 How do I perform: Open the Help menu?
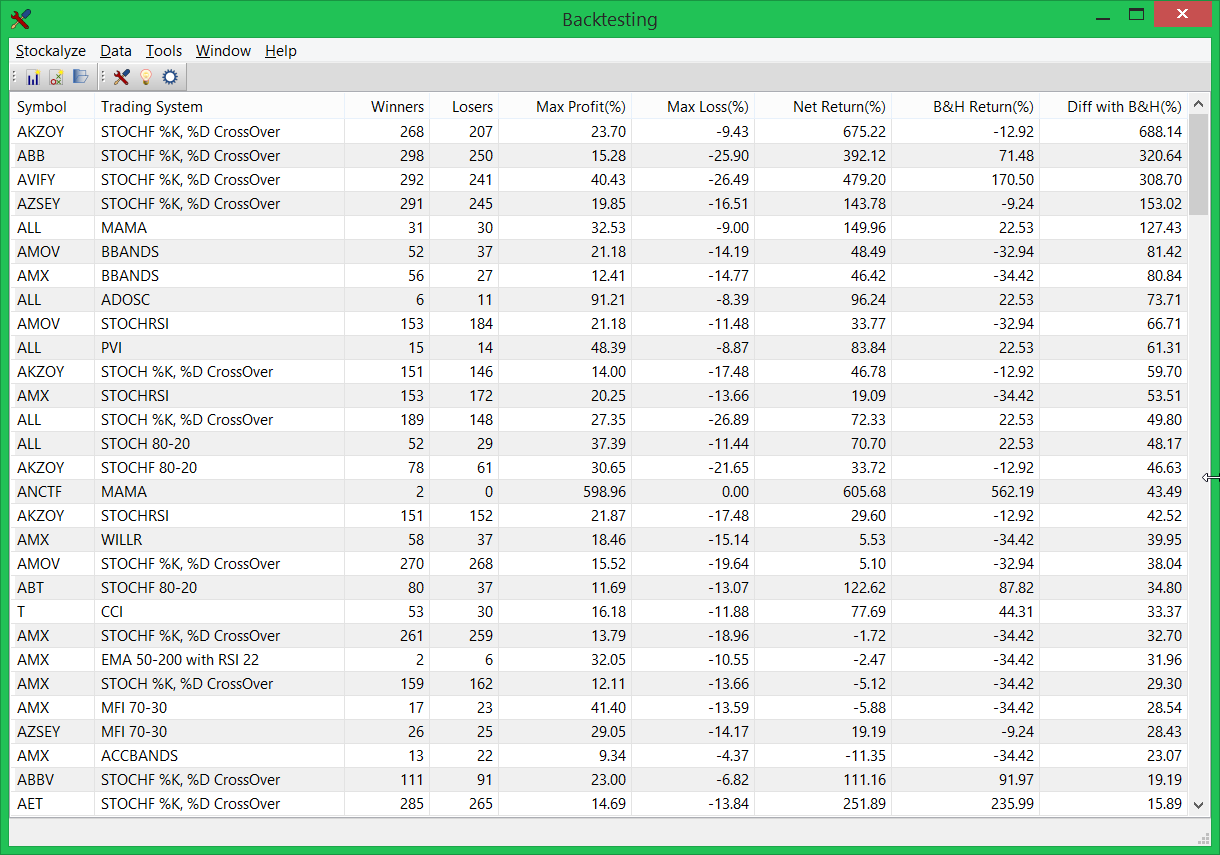click(280, 51)
